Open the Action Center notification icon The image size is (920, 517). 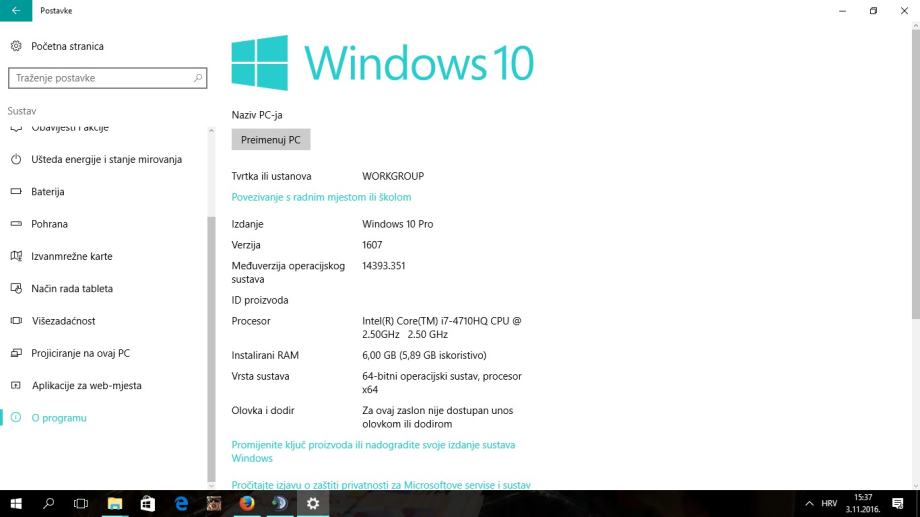coord(897,504)
